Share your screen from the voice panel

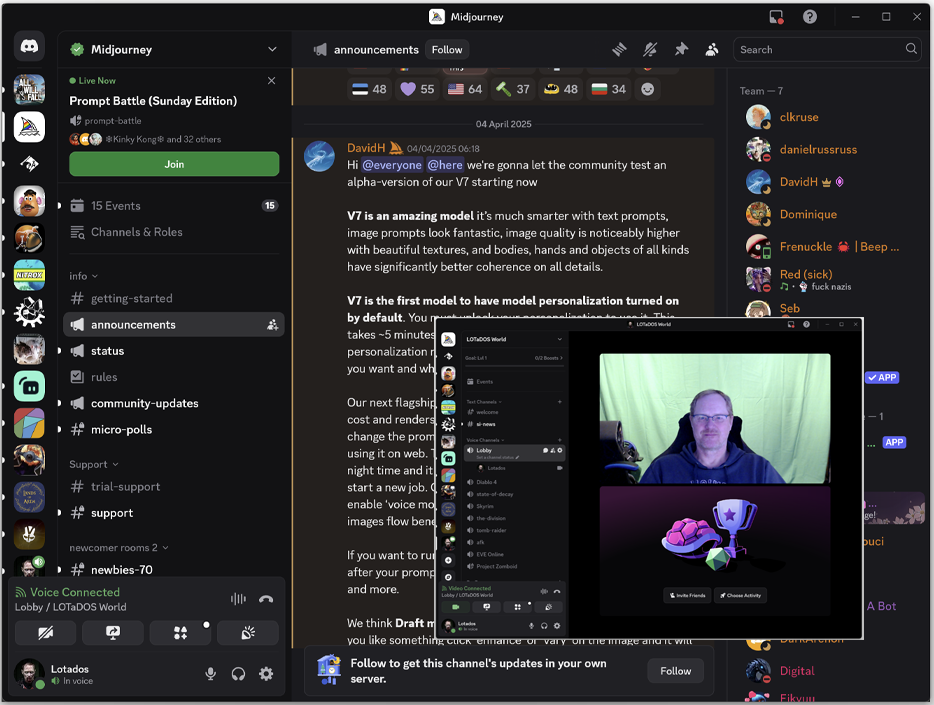pyautogui.click(x=113, y=633)
